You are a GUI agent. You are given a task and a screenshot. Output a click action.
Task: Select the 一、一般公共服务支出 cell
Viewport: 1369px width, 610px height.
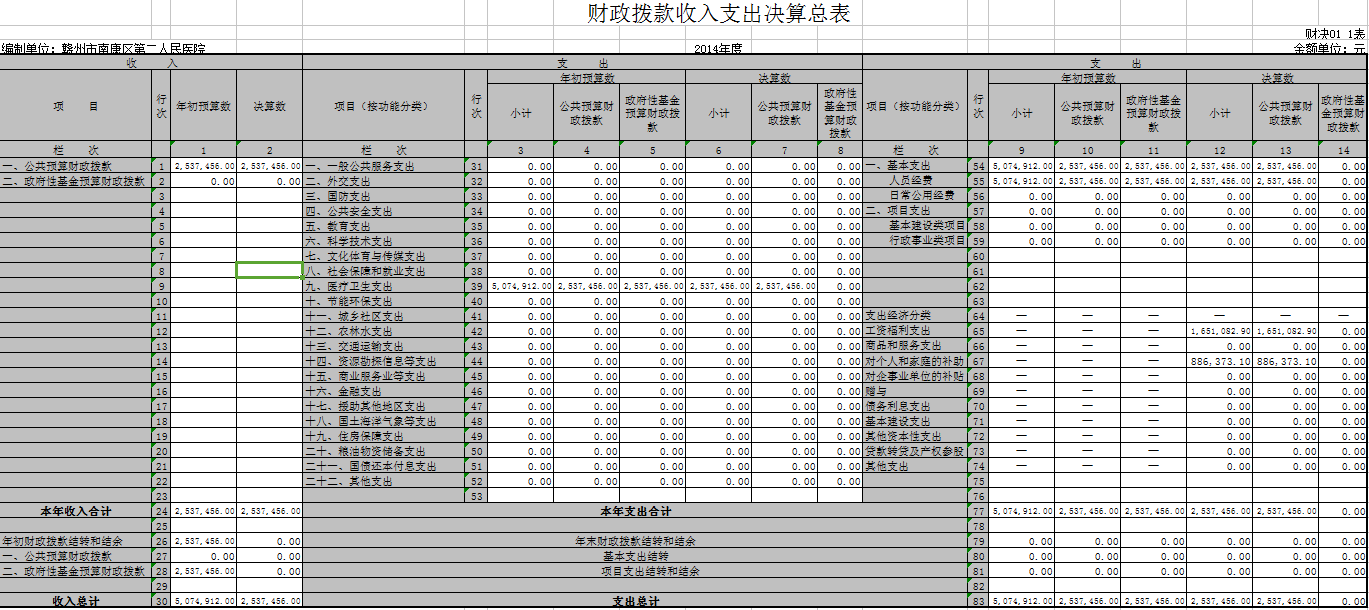[384, 167]
